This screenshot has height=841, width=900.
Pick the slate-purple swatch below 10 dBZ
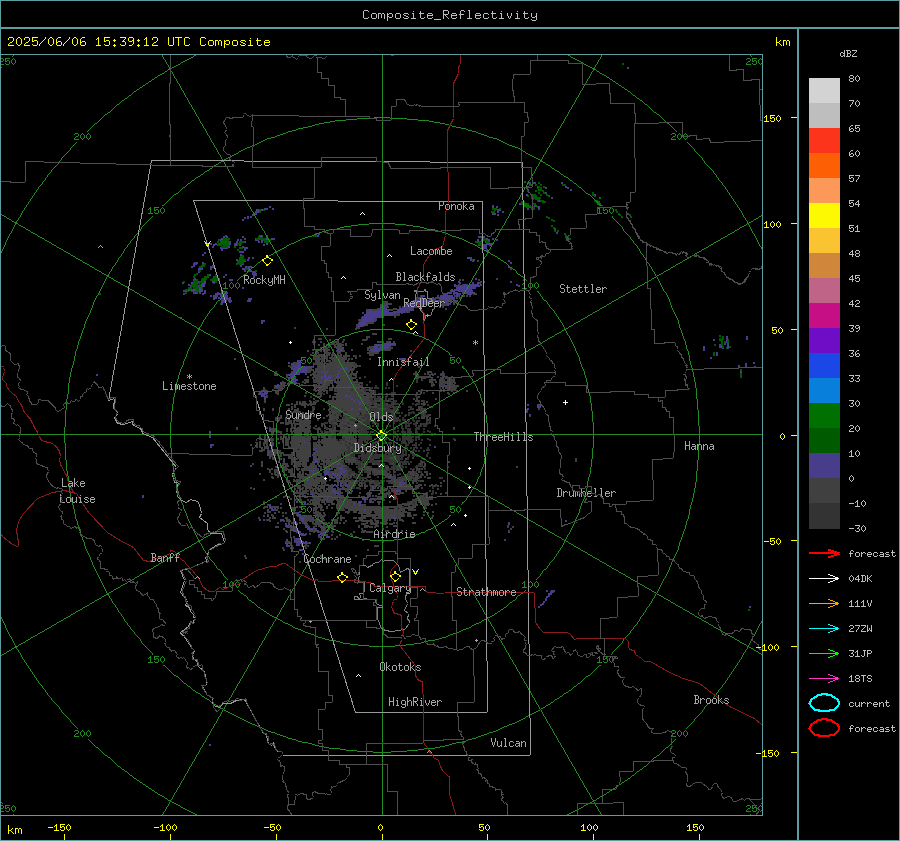pyautogui.click(x=824, y=465)
